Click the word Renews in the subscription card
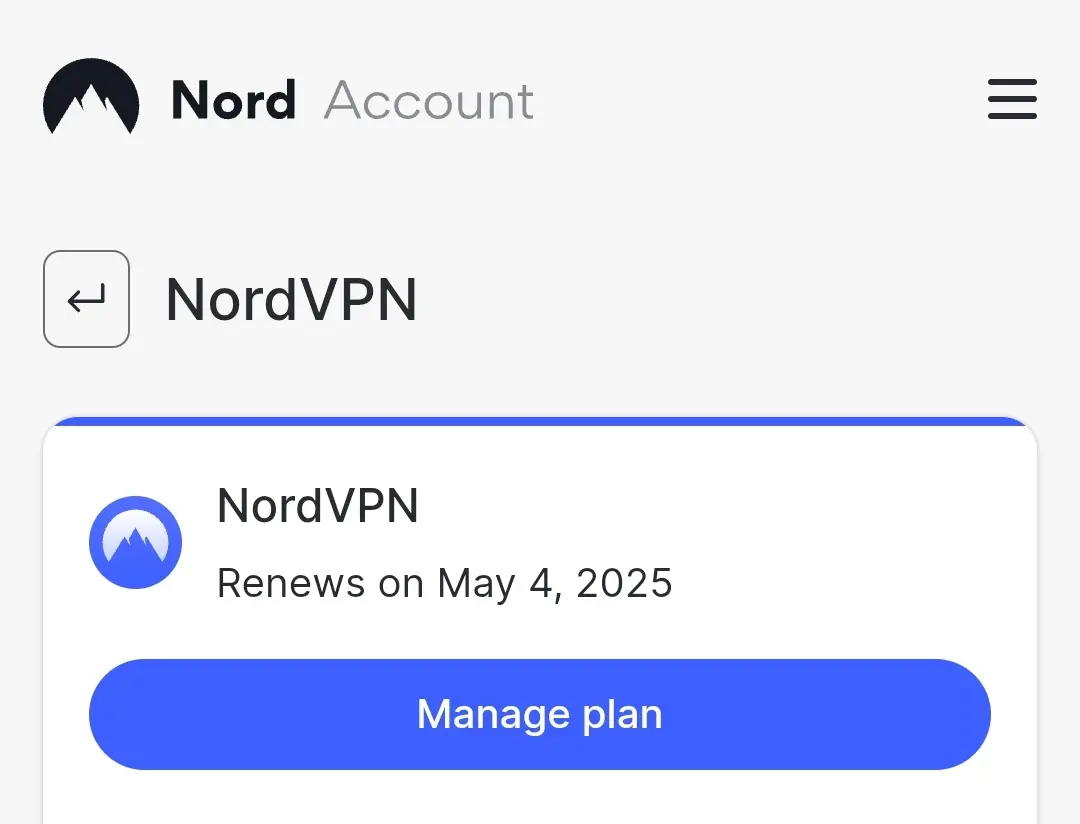1080x824 pixels. tap(291, 584)
